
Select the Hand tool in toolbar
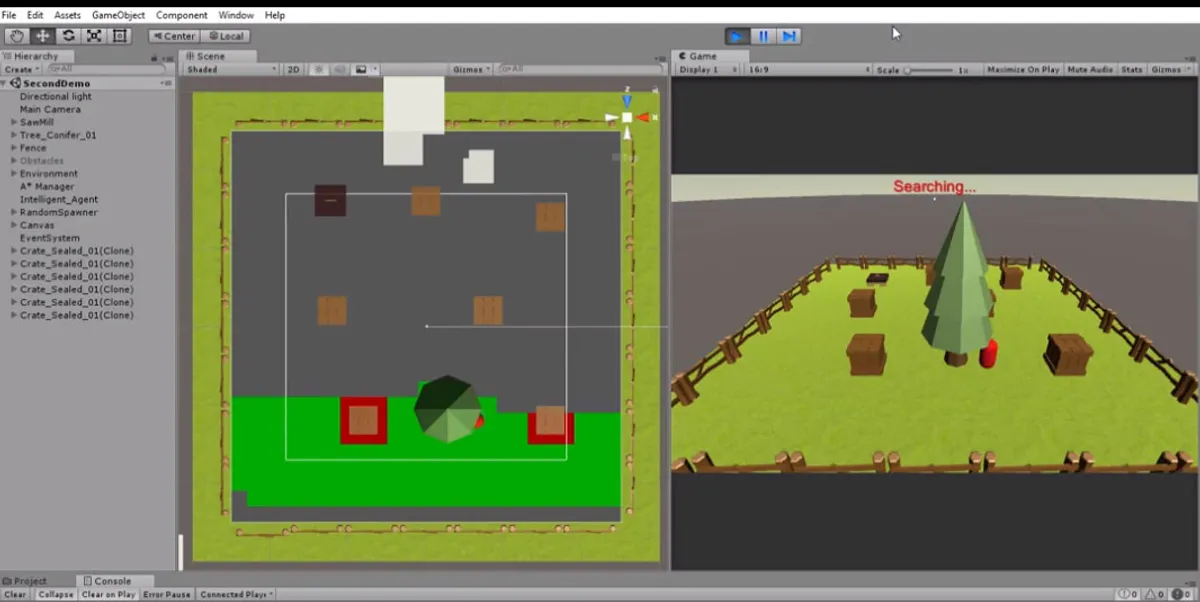16,36
